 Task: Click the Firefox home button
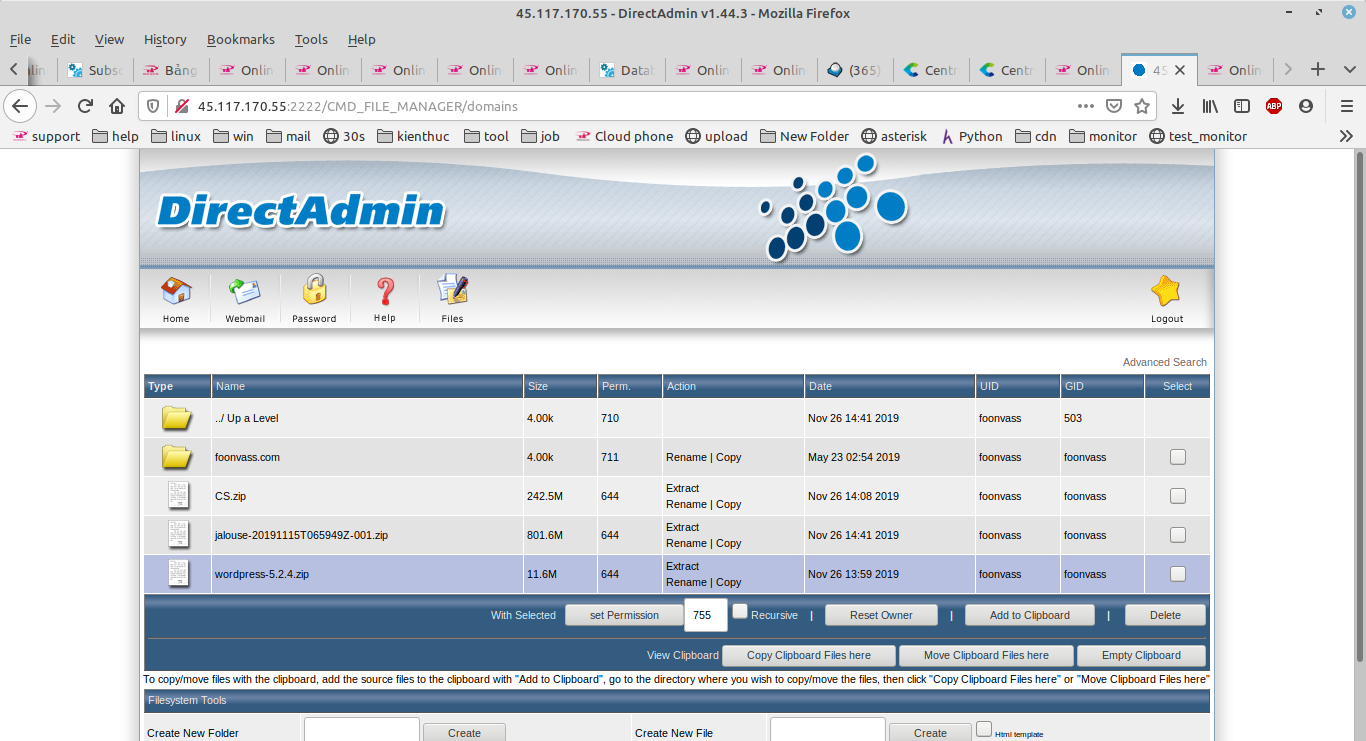pyautogui.click(x=117, y=106)
